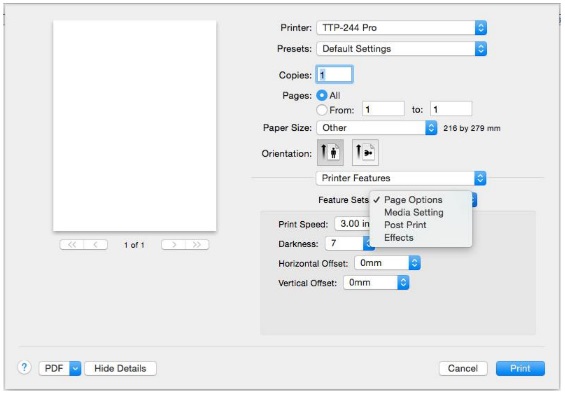Select the All pages radio button

coord(321,96)
